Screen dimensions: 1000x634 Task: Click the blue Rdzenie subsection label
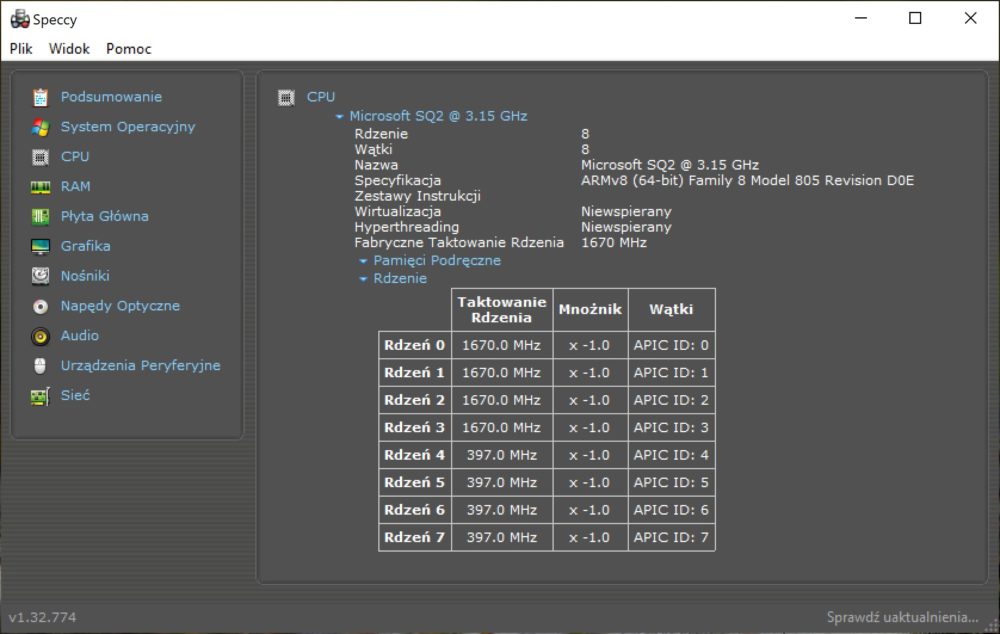(x=400, y=278)
